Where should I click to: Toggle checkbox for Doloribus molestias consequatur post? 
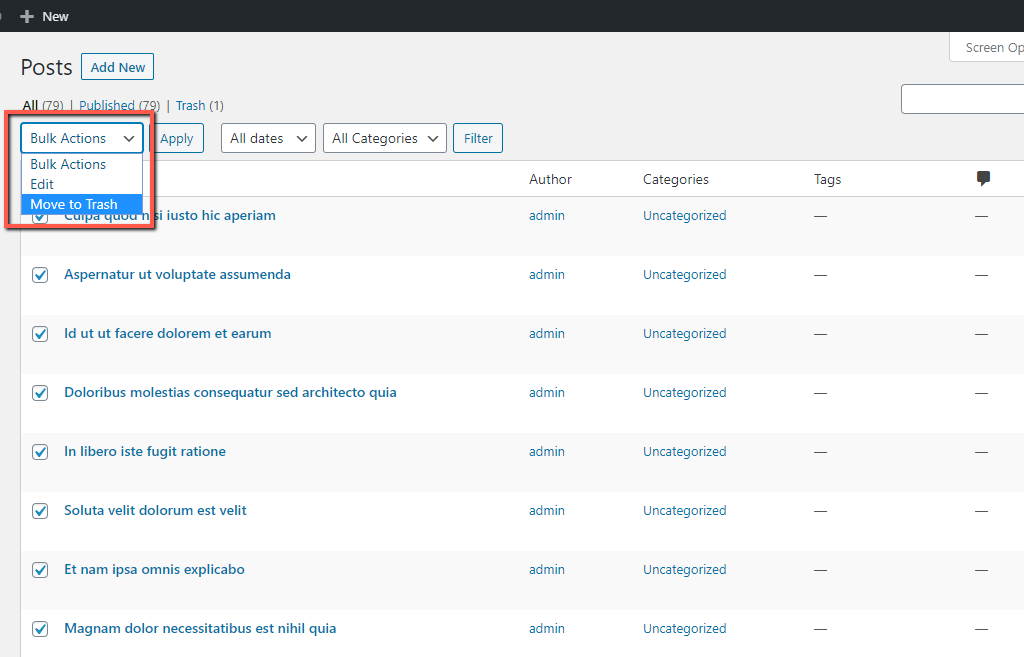40,393
